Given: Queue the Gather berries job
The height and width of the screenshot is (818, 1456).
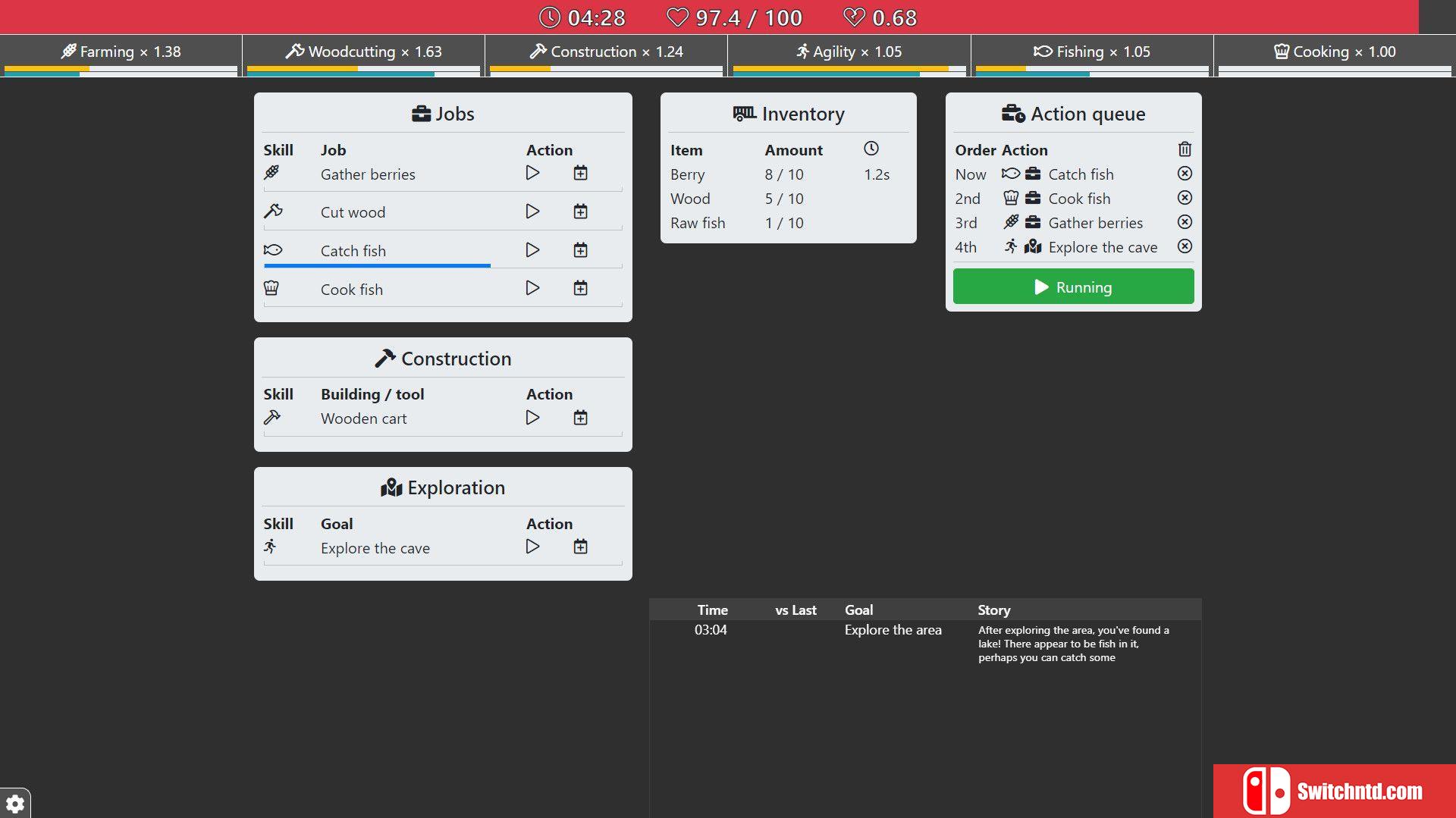Looking at the screenshot, I should 580,173.
